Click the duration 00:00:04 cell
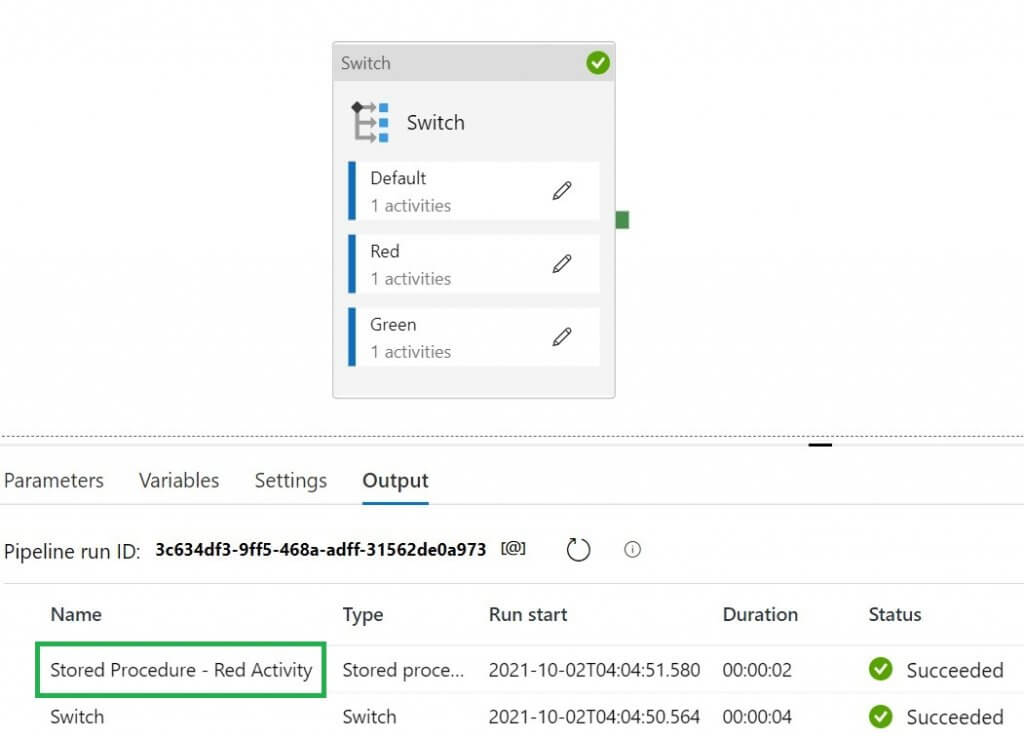Viewport: 1024px width, 738px height. click(x=757, y=717)
